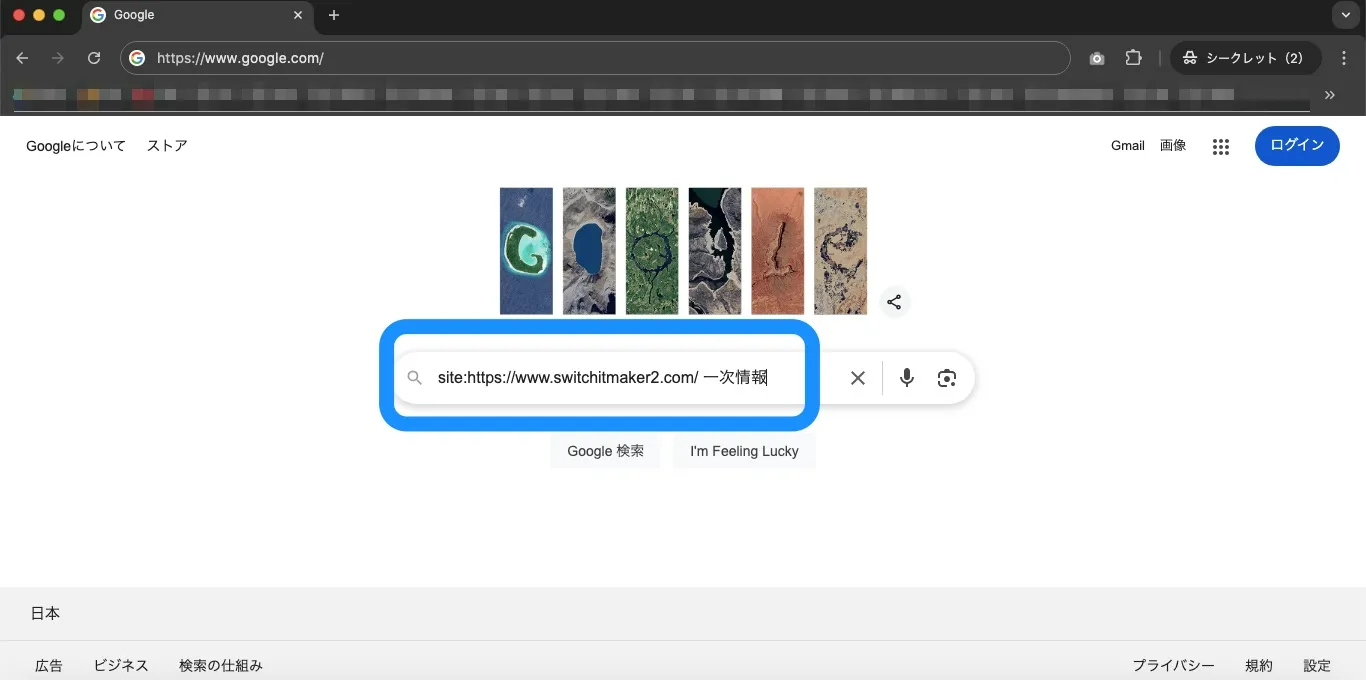Viewport: 1366px width, 680px height.
Task: Open the シークレット (2) incognito indicator
Action: (x=1245, y=58)
